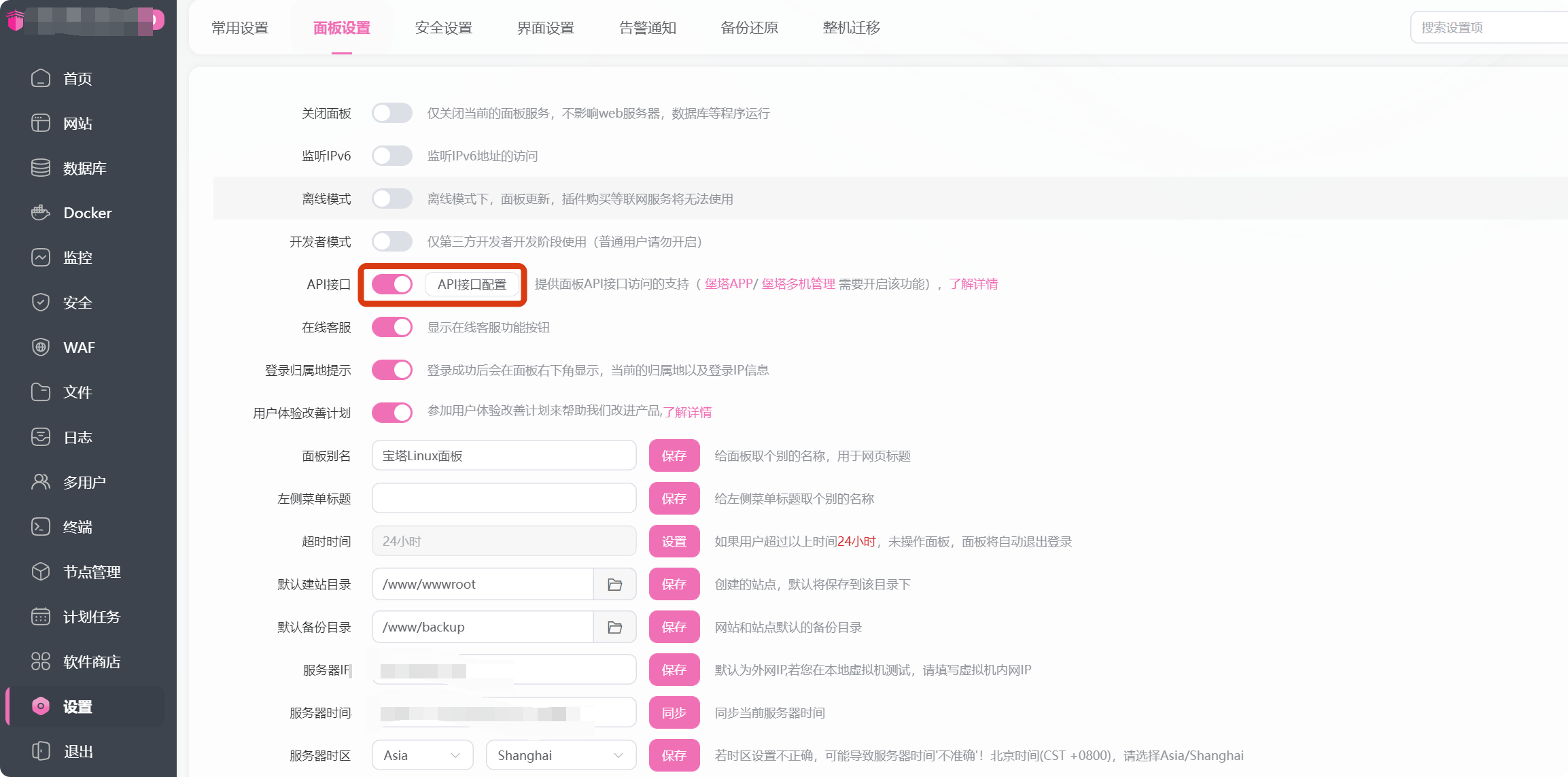Browse folder for default site directory
This screenshot has width=1568, height=777.
[614, 585]
